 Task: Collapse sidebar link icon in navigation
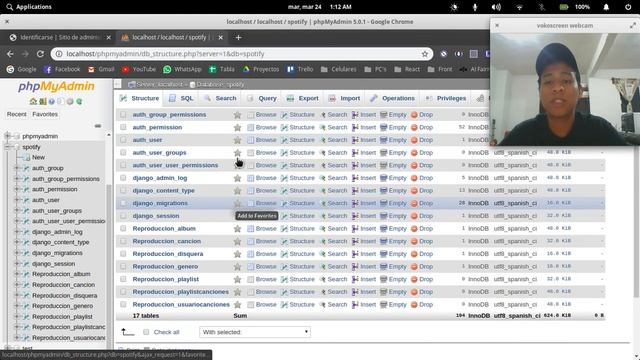[98, 126]
